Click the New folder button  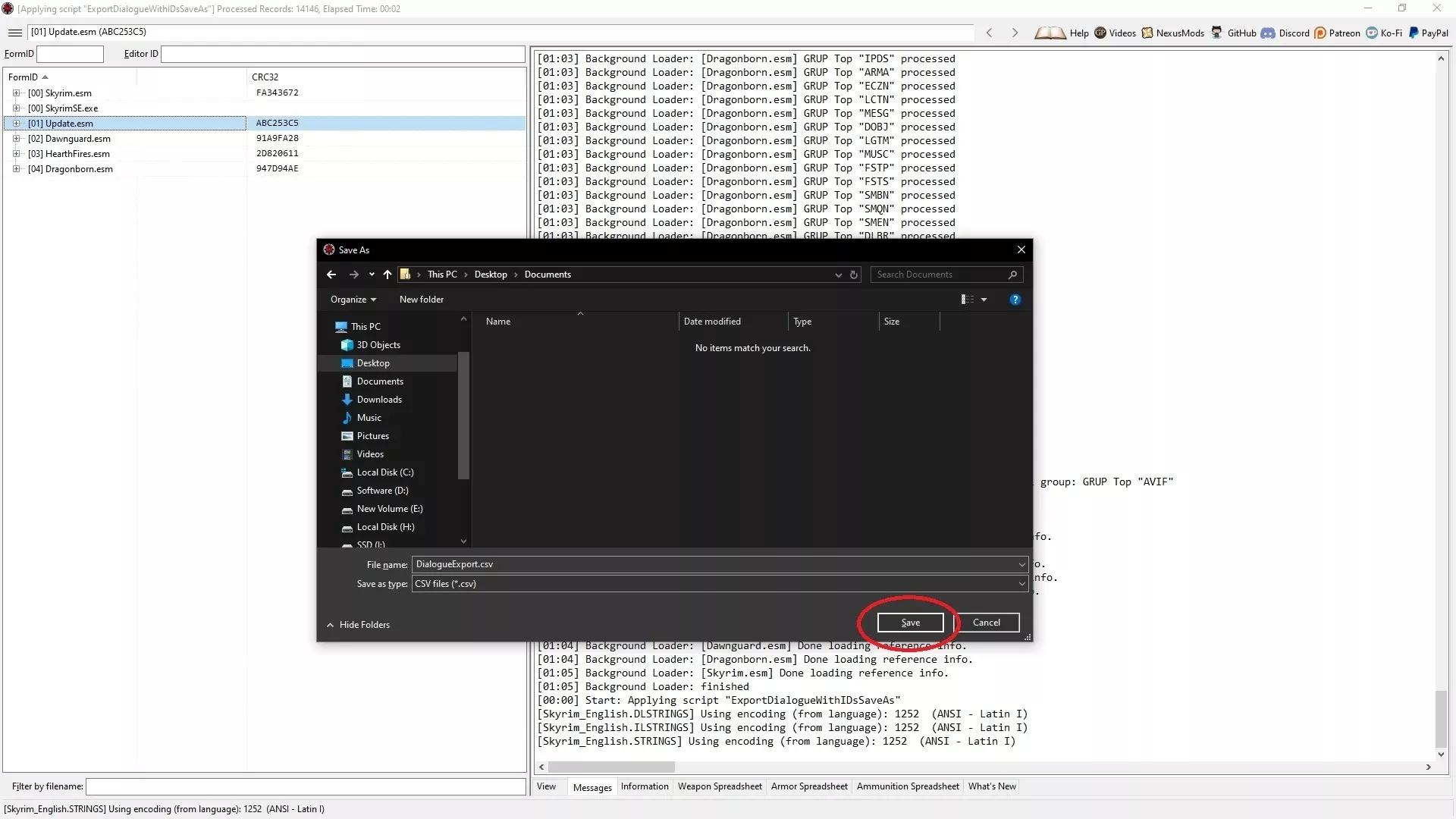tap(422, 300)
